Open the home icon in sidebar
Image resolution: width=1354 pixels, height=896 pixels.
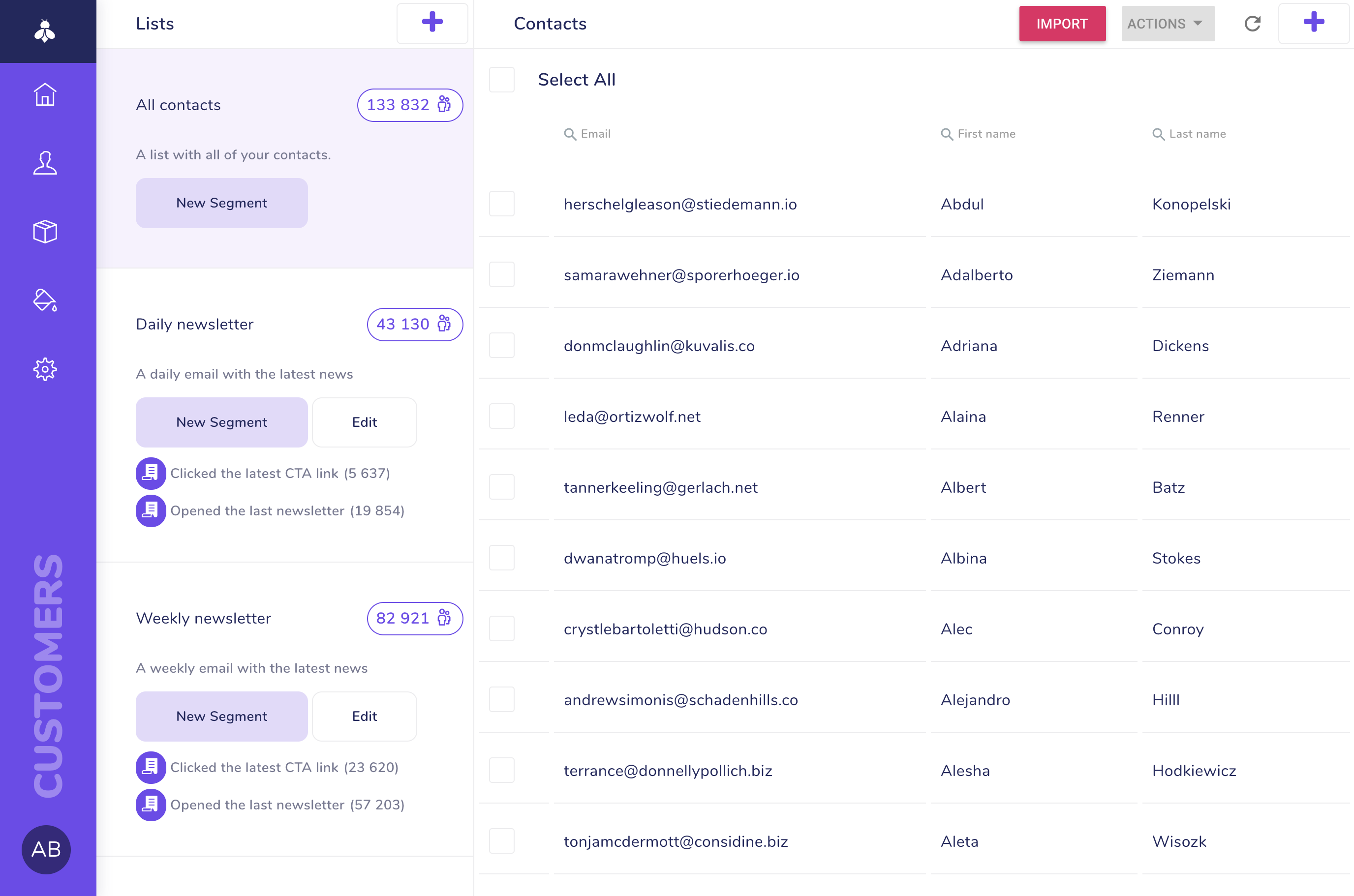click(x=45, y=95)
